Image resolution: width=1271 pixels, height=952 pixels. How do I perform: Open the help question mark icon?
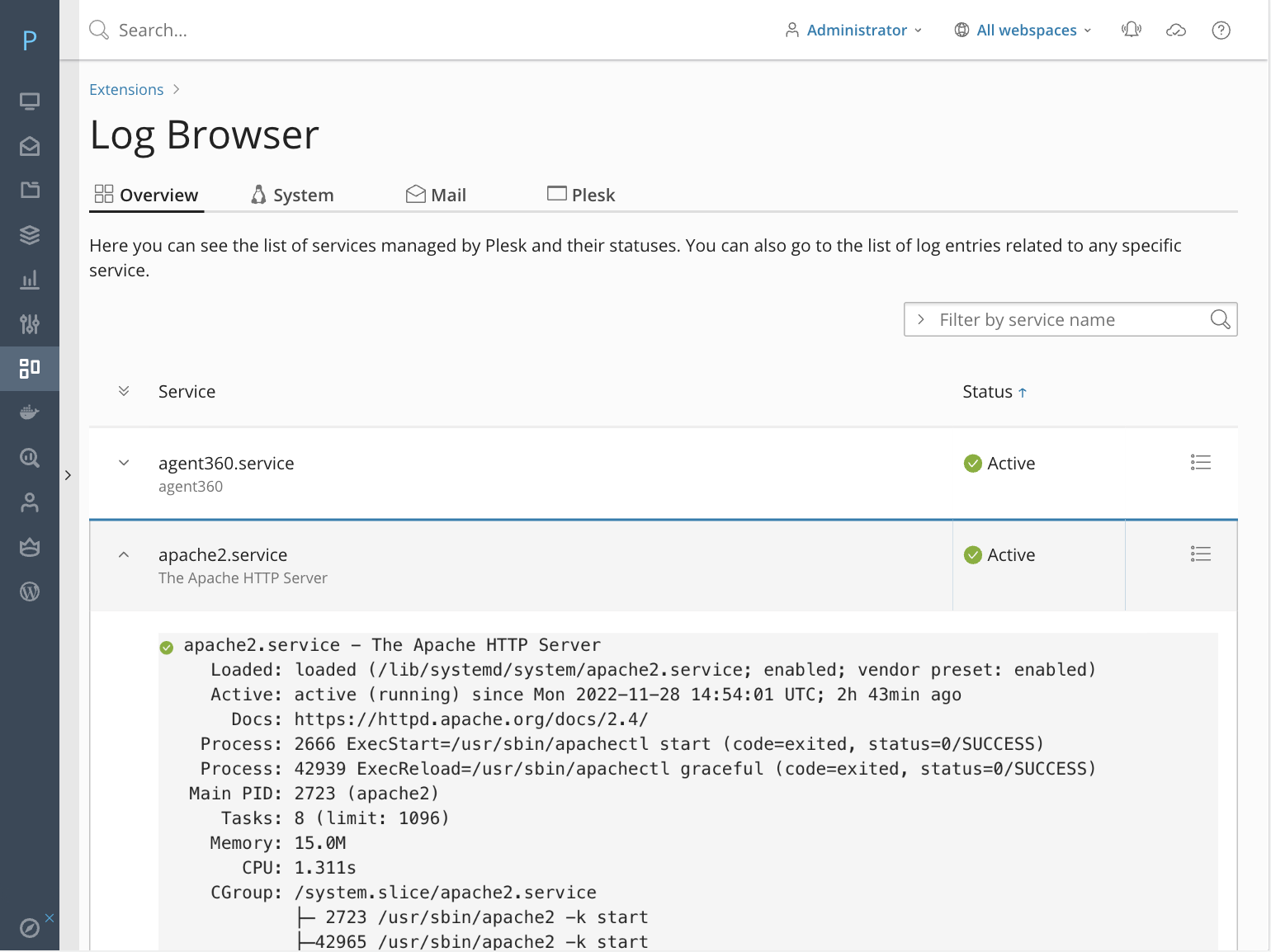[1221, 31]
